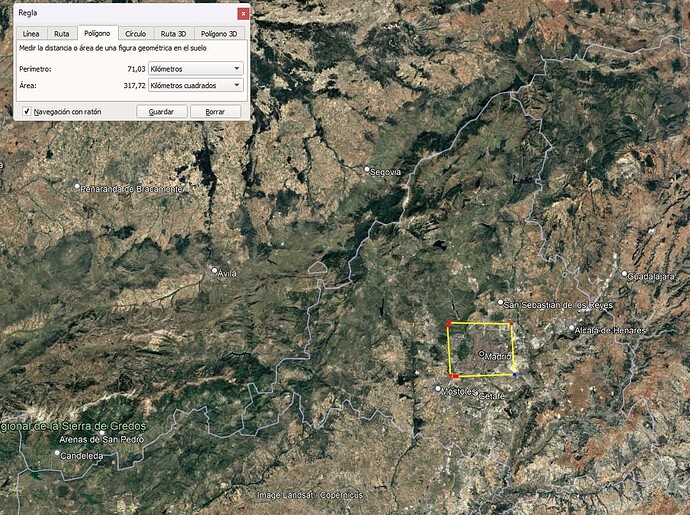Image resolution: width=690 pixels, height=515 pixels.
Task: Click the San Sebastián de los Reyes marker
Action: [502, 303]
